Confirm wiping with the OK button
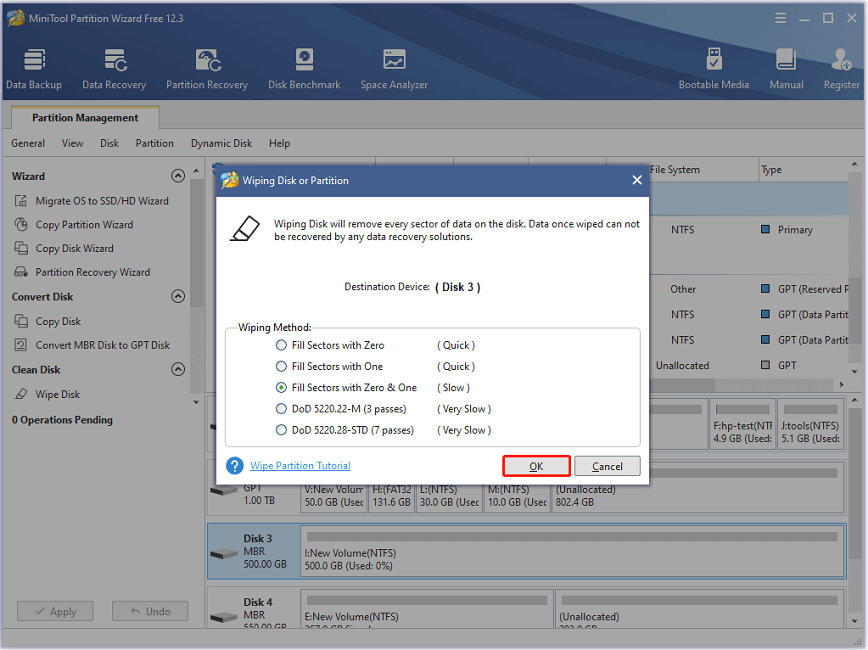Viewport: 868px width, 650px height. pyautogui.click(x=536, y=466)
